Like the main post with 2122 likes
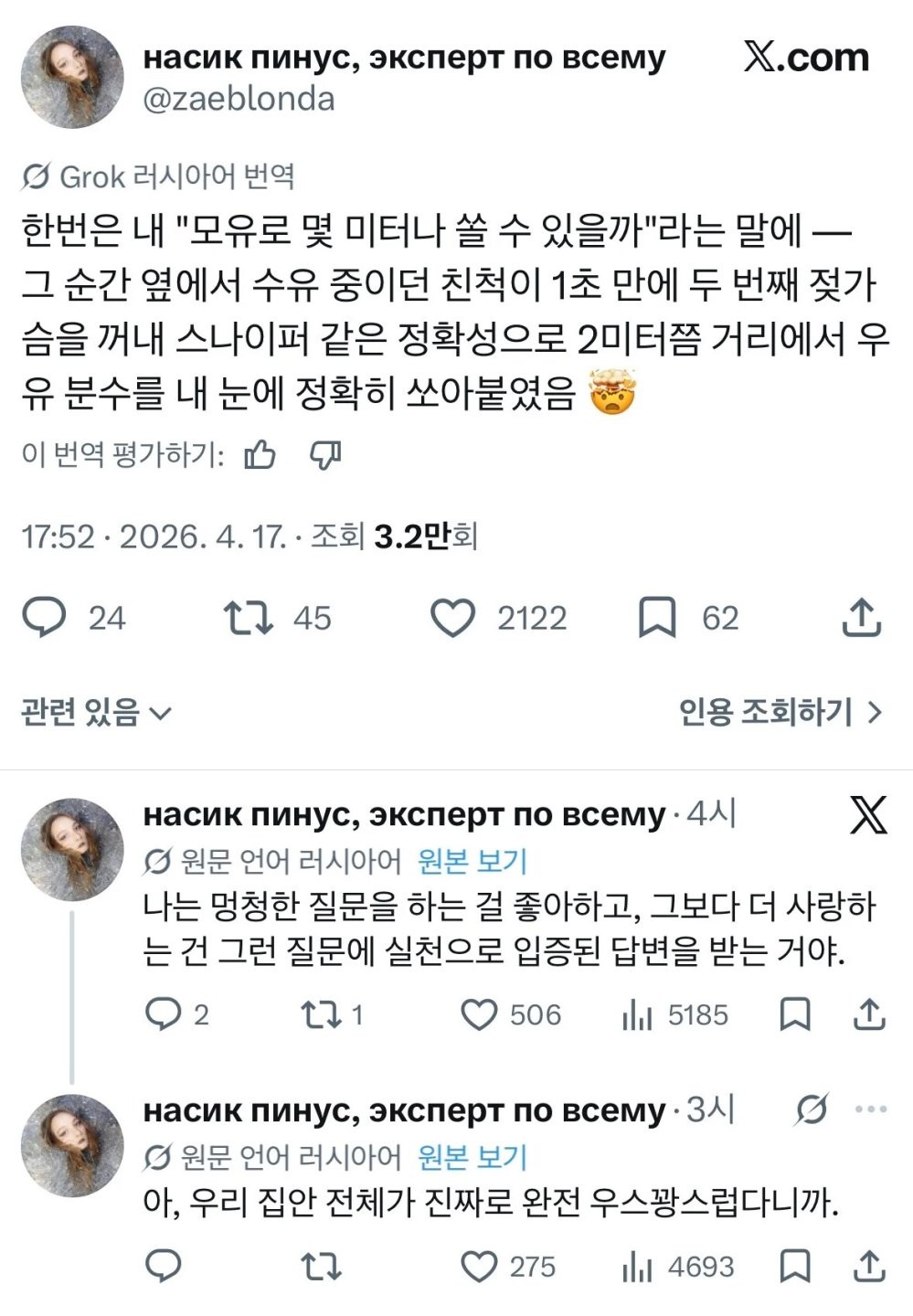The image size is (913, 1316). (x=453, y=618)
